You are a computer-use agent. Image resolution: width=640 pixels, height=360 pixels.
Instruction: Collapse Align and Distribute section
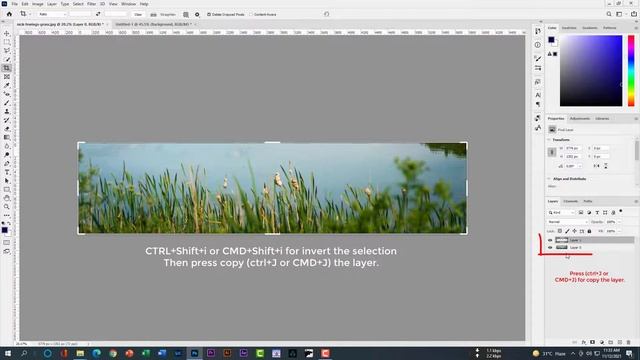549,179
